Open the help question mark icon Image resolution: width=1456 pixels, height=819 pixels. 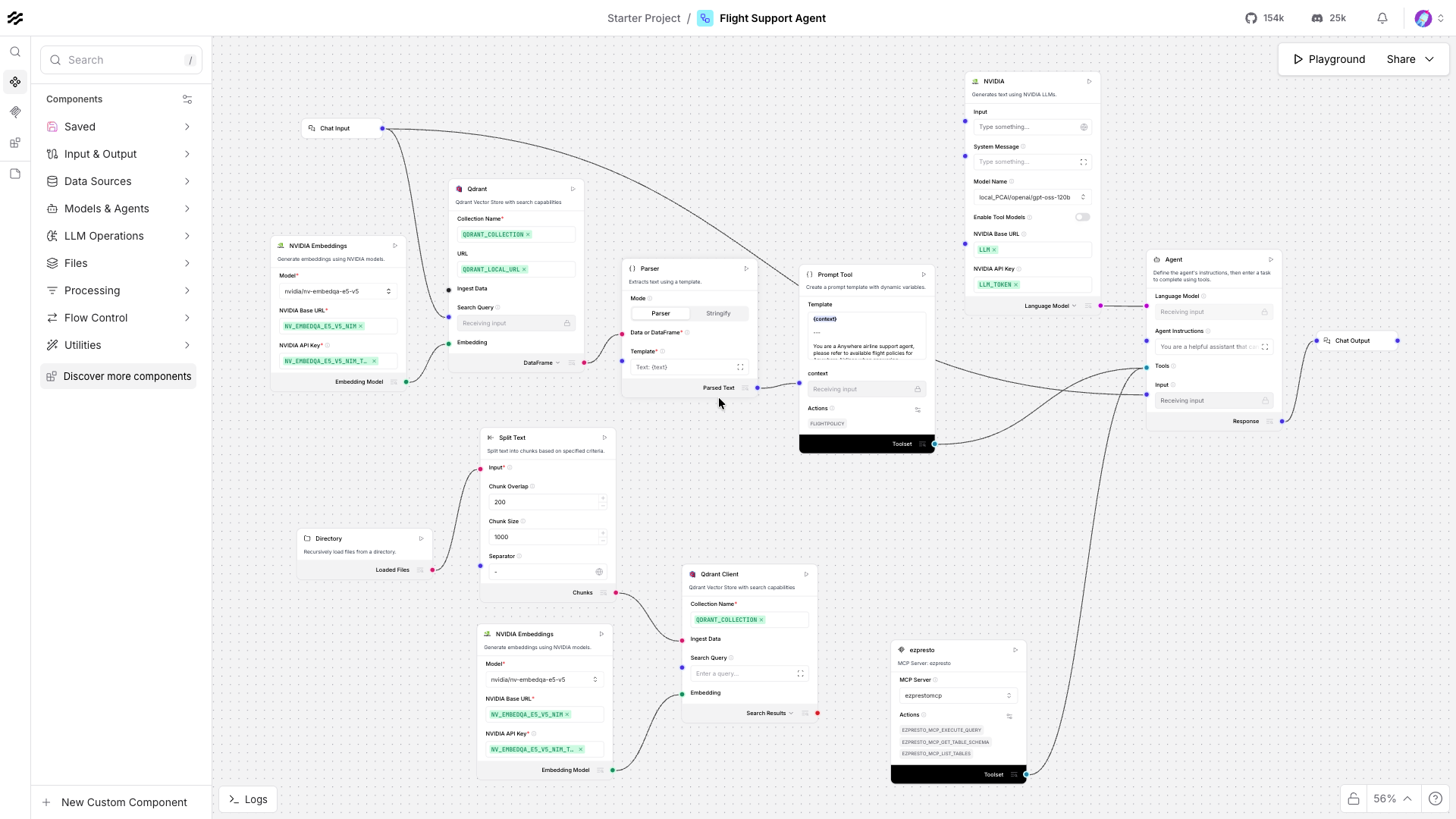(x=1436, y=799)
